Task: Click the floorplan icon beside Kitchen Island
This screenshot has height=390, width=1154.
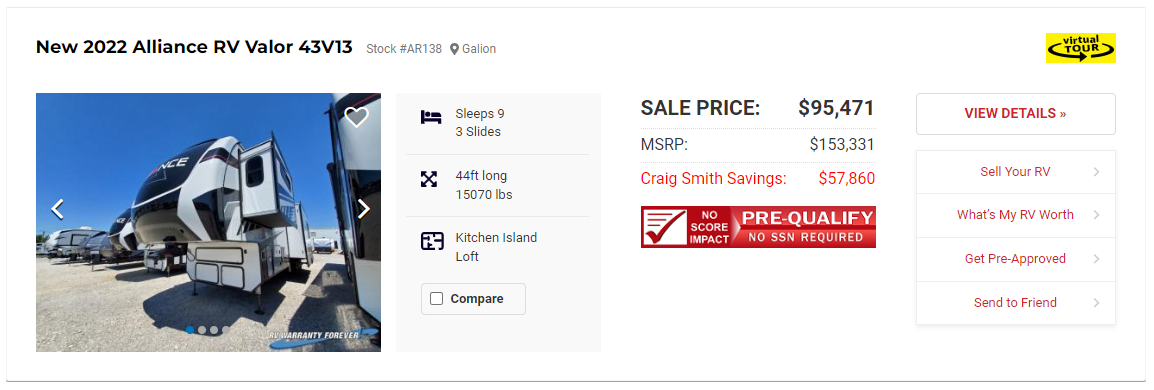Action: pyautogui.click(x=431, y=241)
